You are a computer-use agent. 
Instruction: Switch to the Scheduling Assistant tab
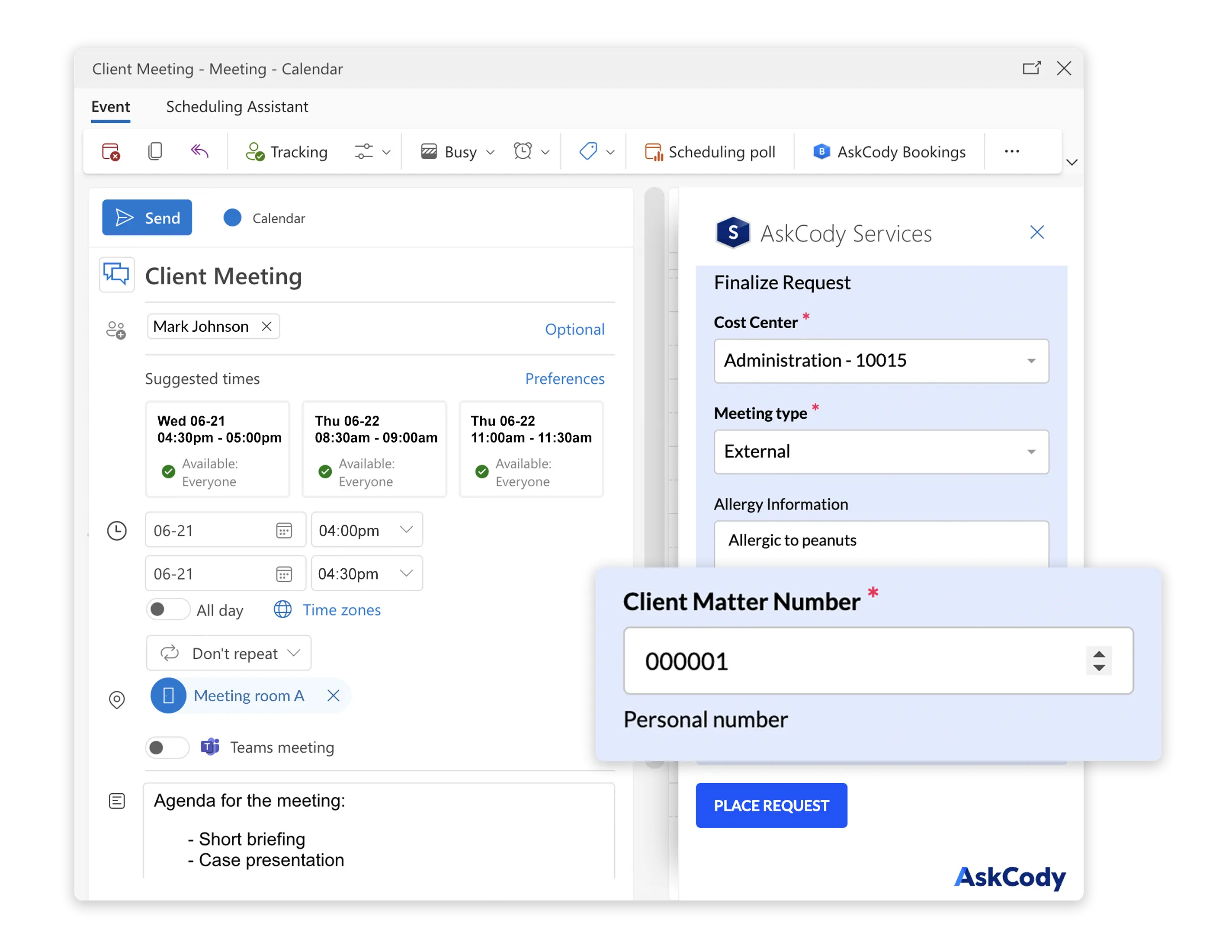[x=237, y=106]
